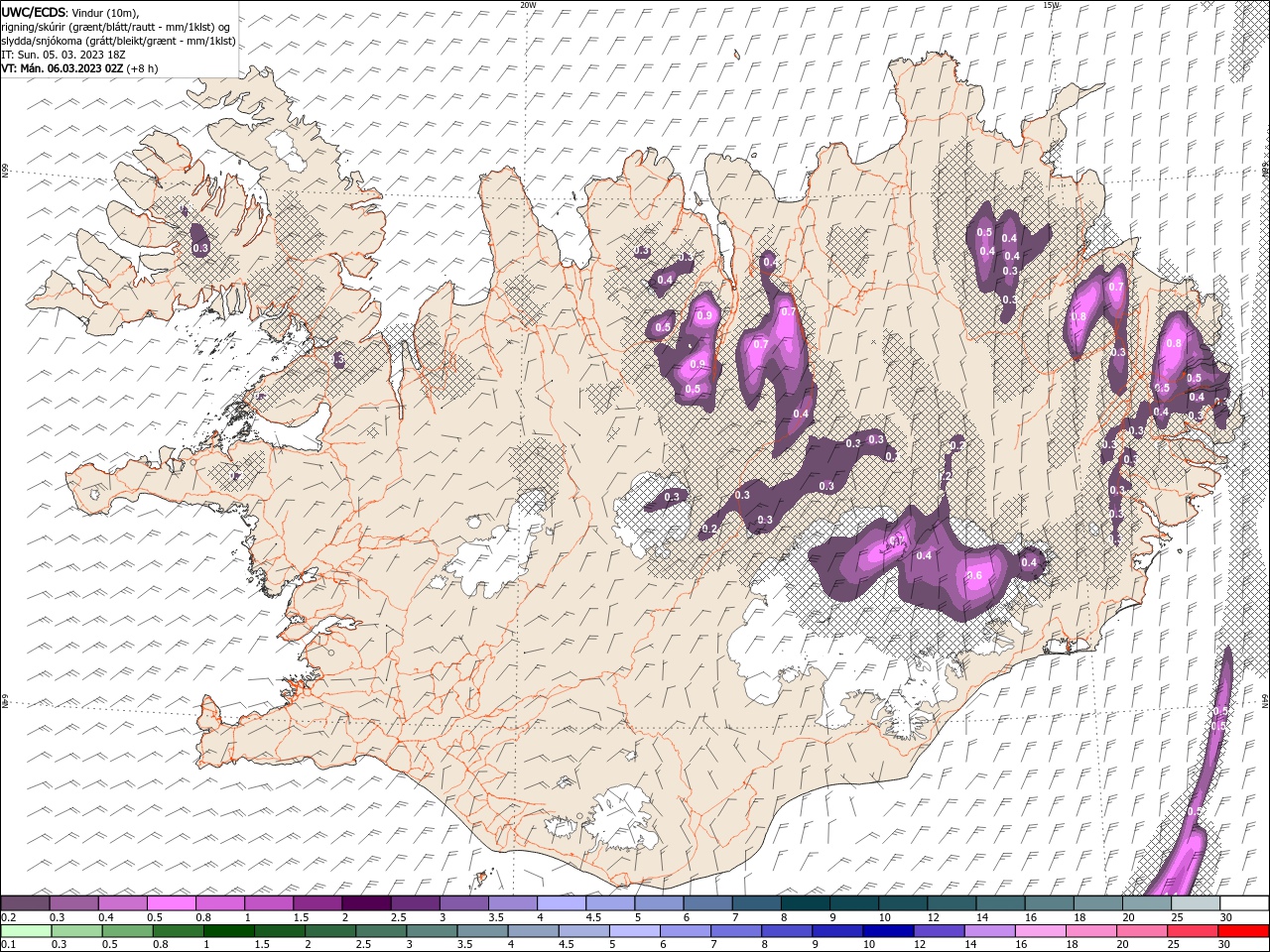Click the sleet/snow legend swatch for 0.2–0.3
The height and width of the screenshot is (952, 1270).
[26, 902]
